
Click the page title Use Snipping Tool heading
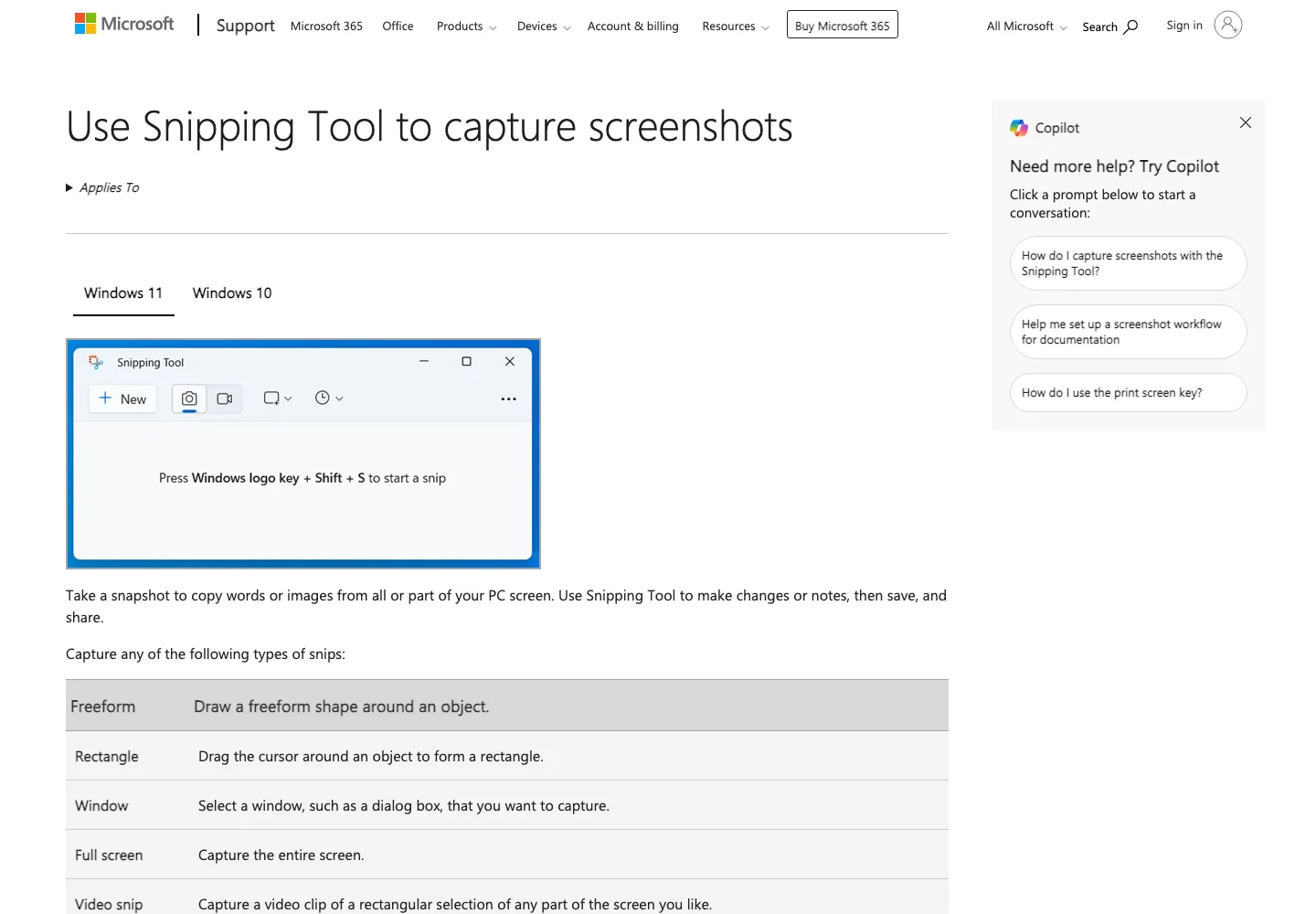(430, 126)
